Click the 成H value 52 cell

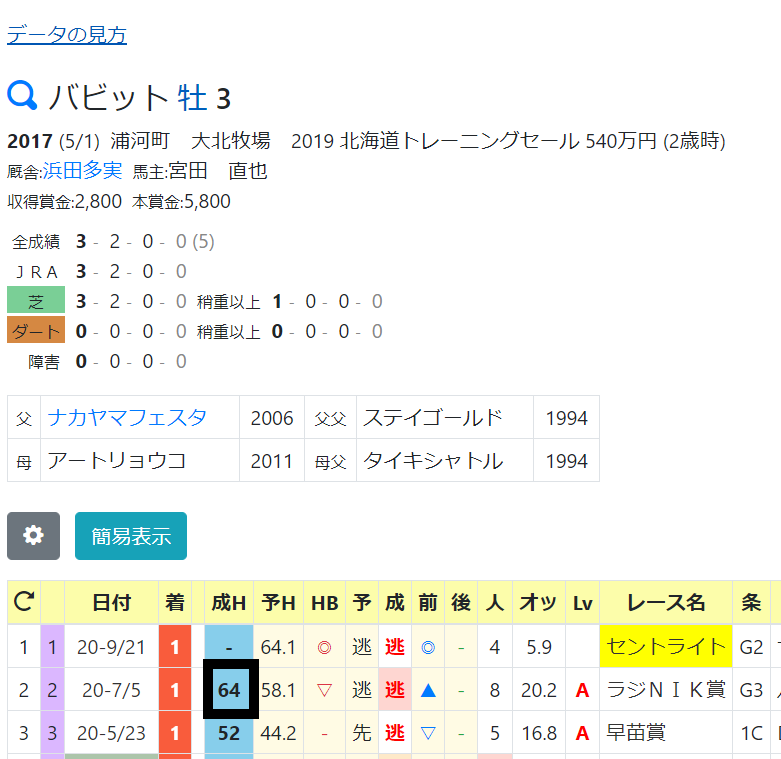click(x=229, y=733)
